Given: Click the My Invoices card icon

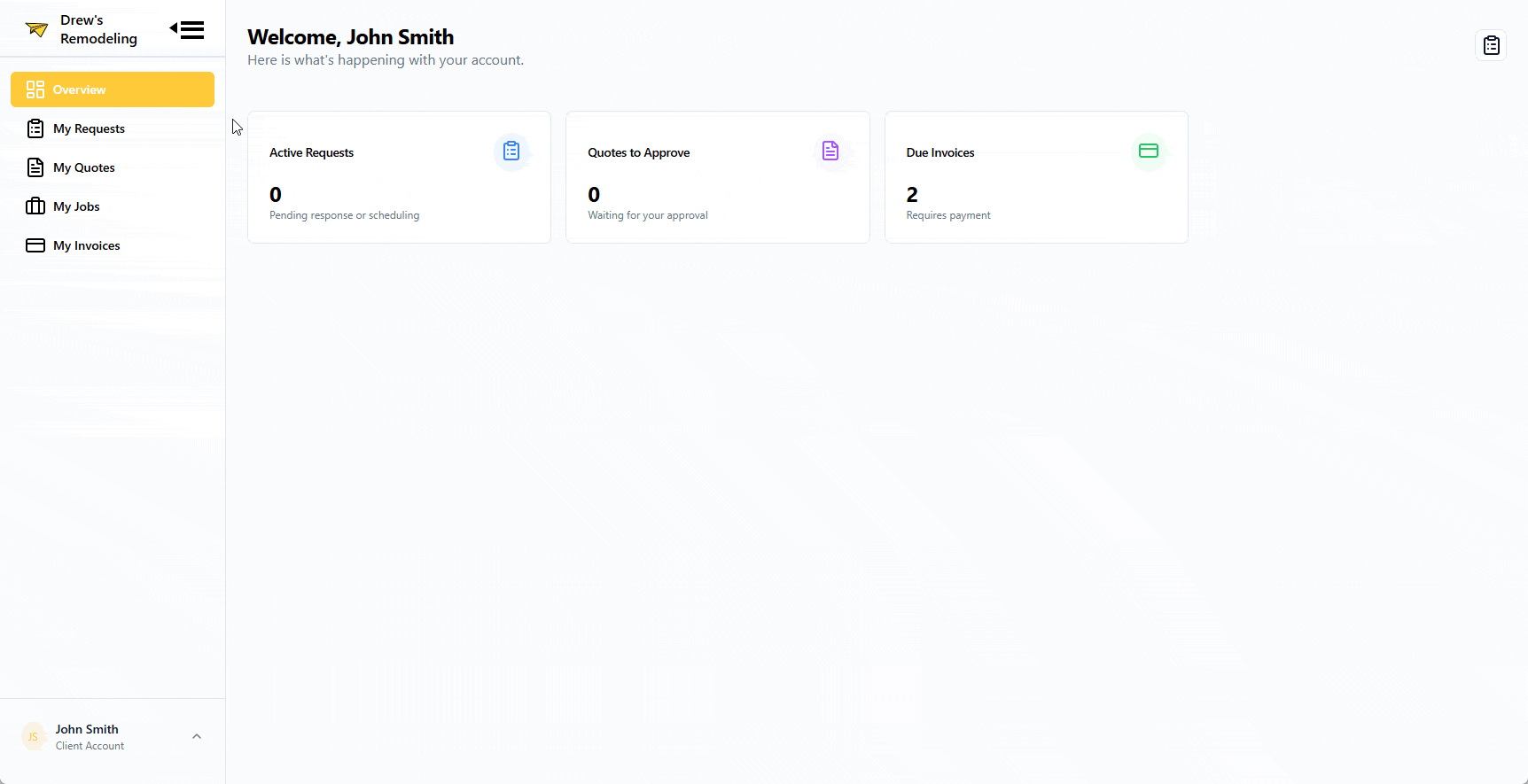Looking at the screenshot, I should 35,245.
